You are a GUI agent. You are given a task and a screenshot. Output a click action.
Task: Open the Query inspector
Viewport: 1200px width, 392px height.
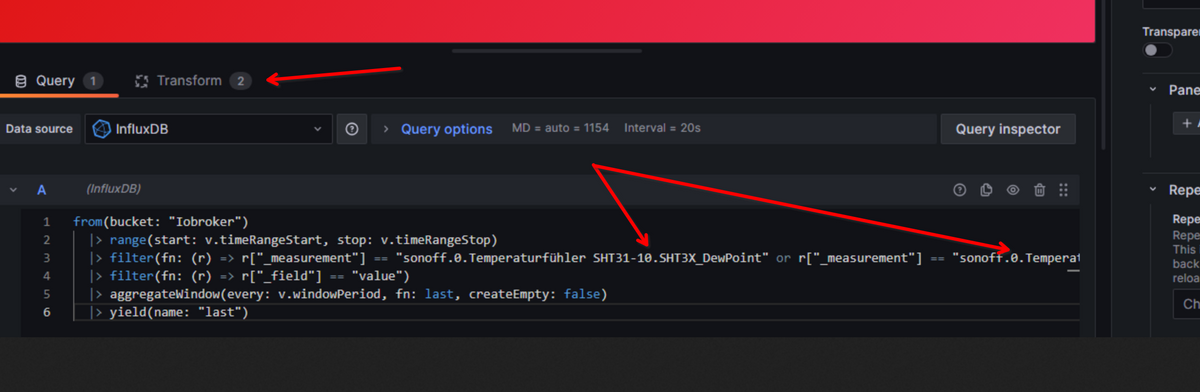1008,129
